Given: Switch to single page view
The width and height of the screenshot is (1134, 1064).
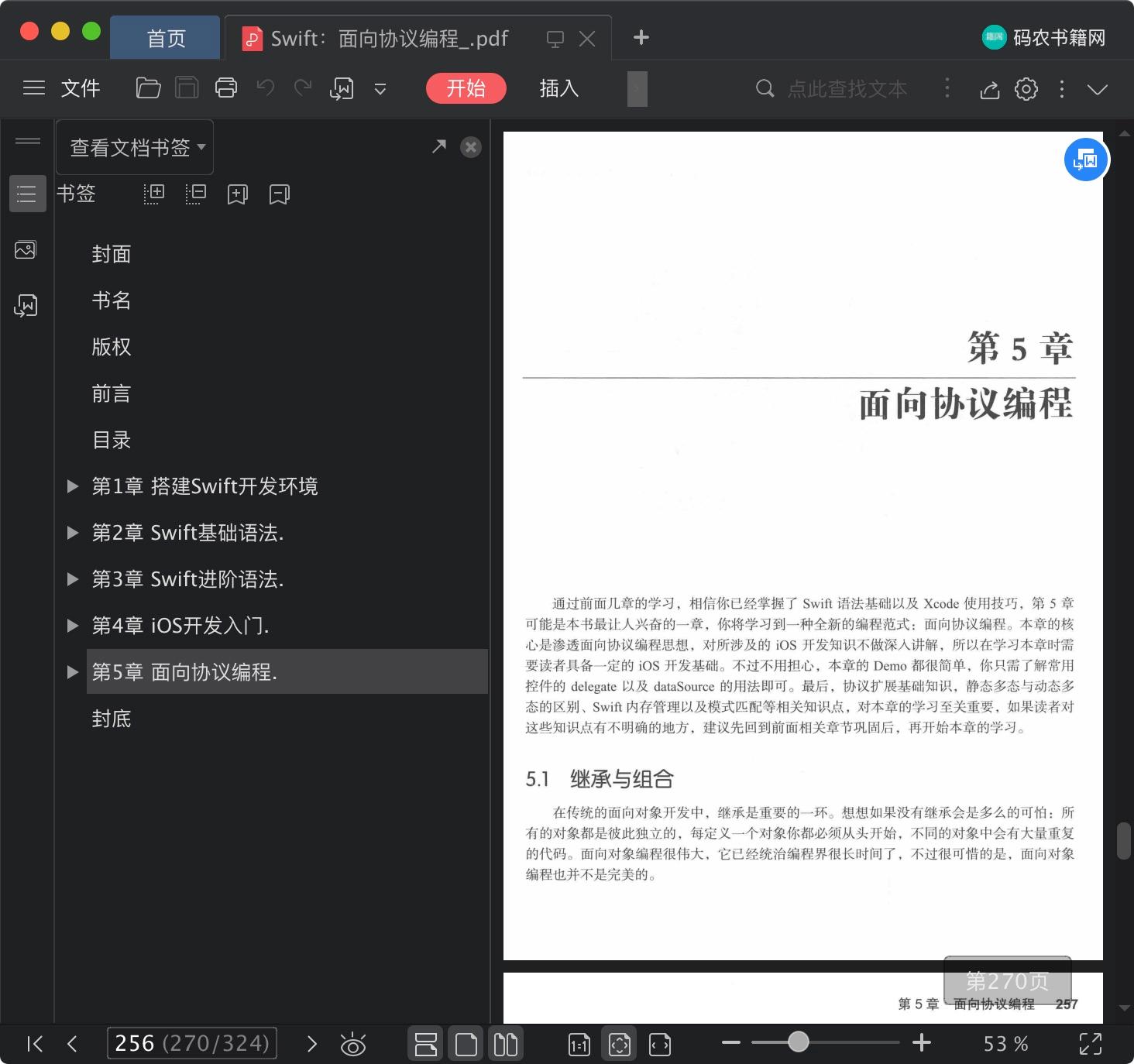Looking at the screenshot, I should [466, 1044].
